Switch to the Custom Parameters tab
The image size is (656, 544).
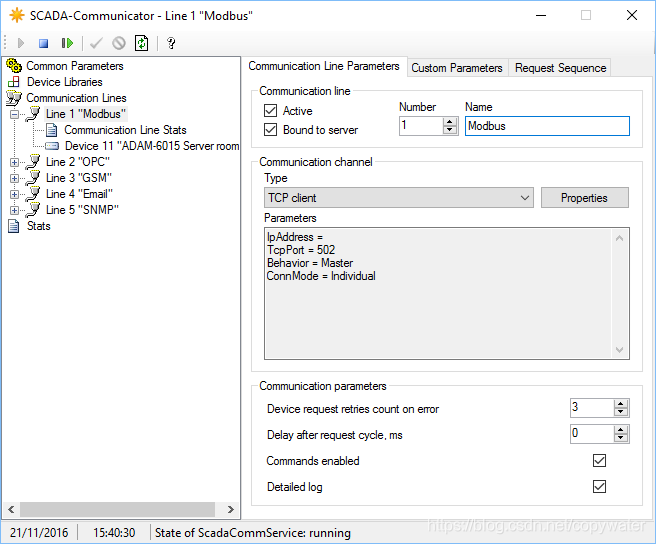pyautogui.click(x=457, y=68)
